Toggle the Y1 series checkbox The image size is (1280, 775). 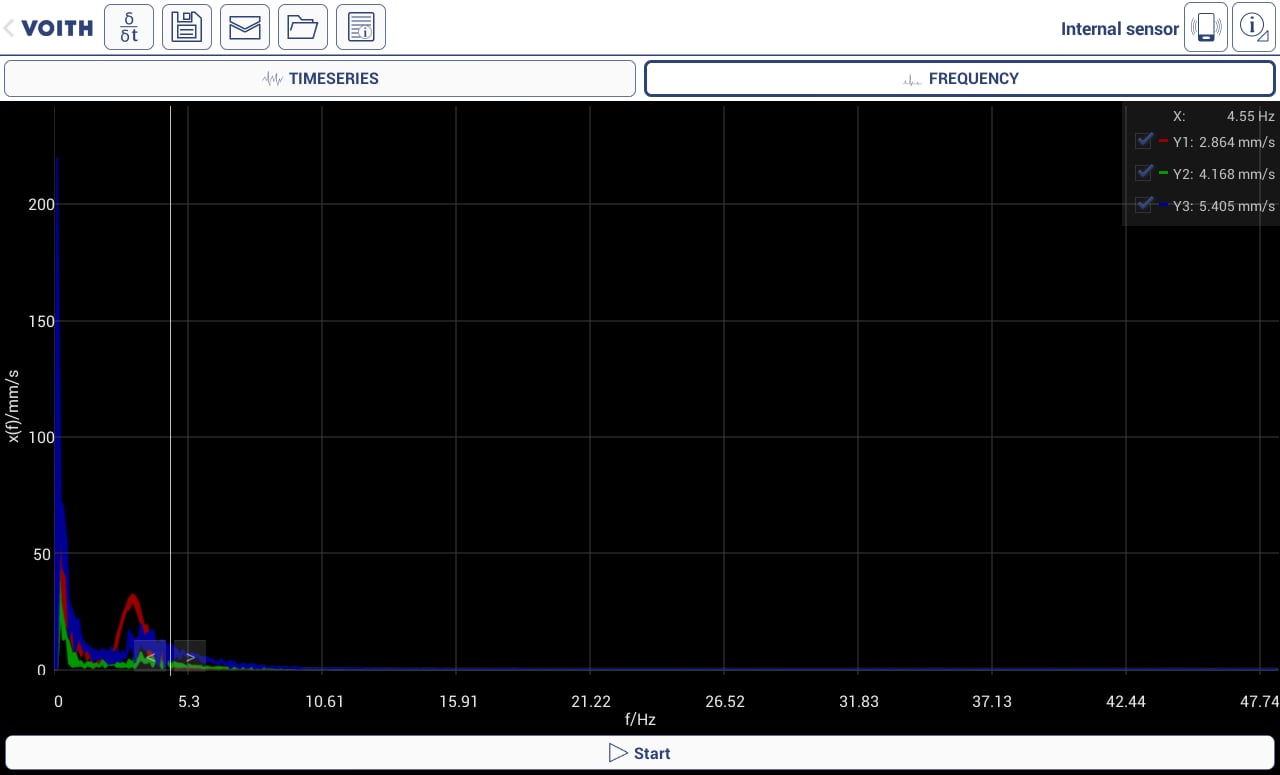(1144, 141)
